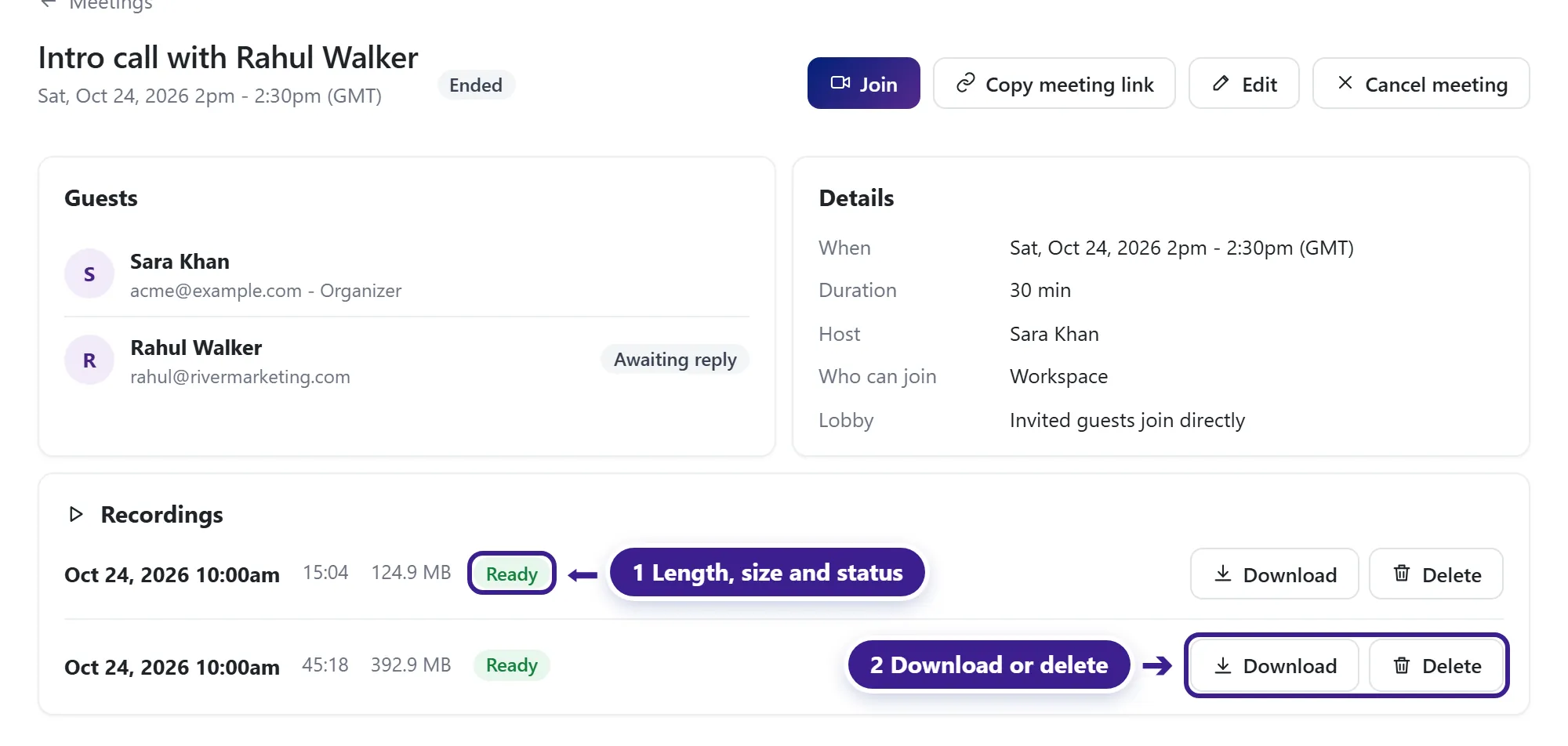Click the Guests section heading

point(100,198)
